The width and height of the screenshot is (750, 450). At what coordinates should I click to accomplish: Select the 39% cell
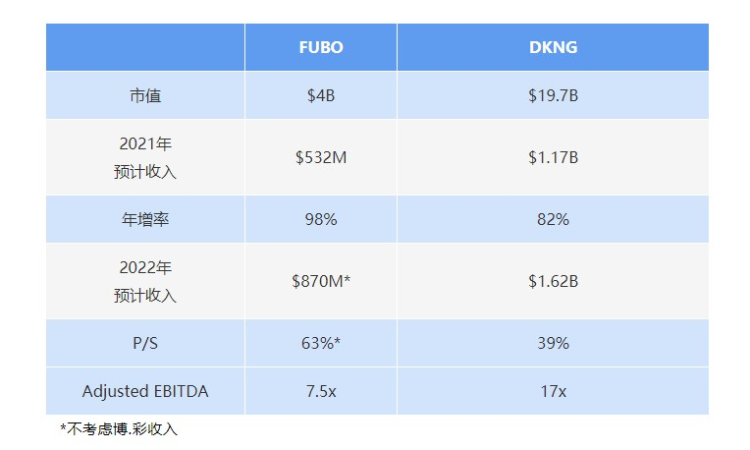click(x=553, y=343)
